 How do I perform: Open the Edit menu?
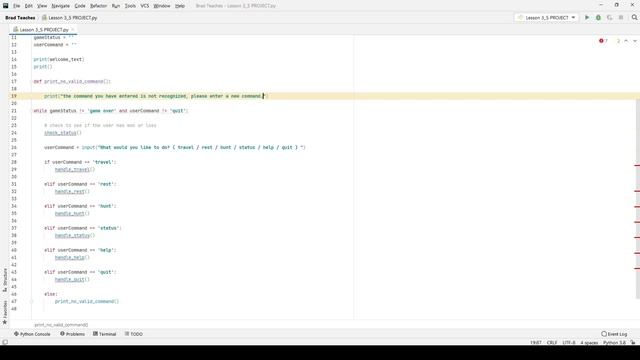coord(29,6)
